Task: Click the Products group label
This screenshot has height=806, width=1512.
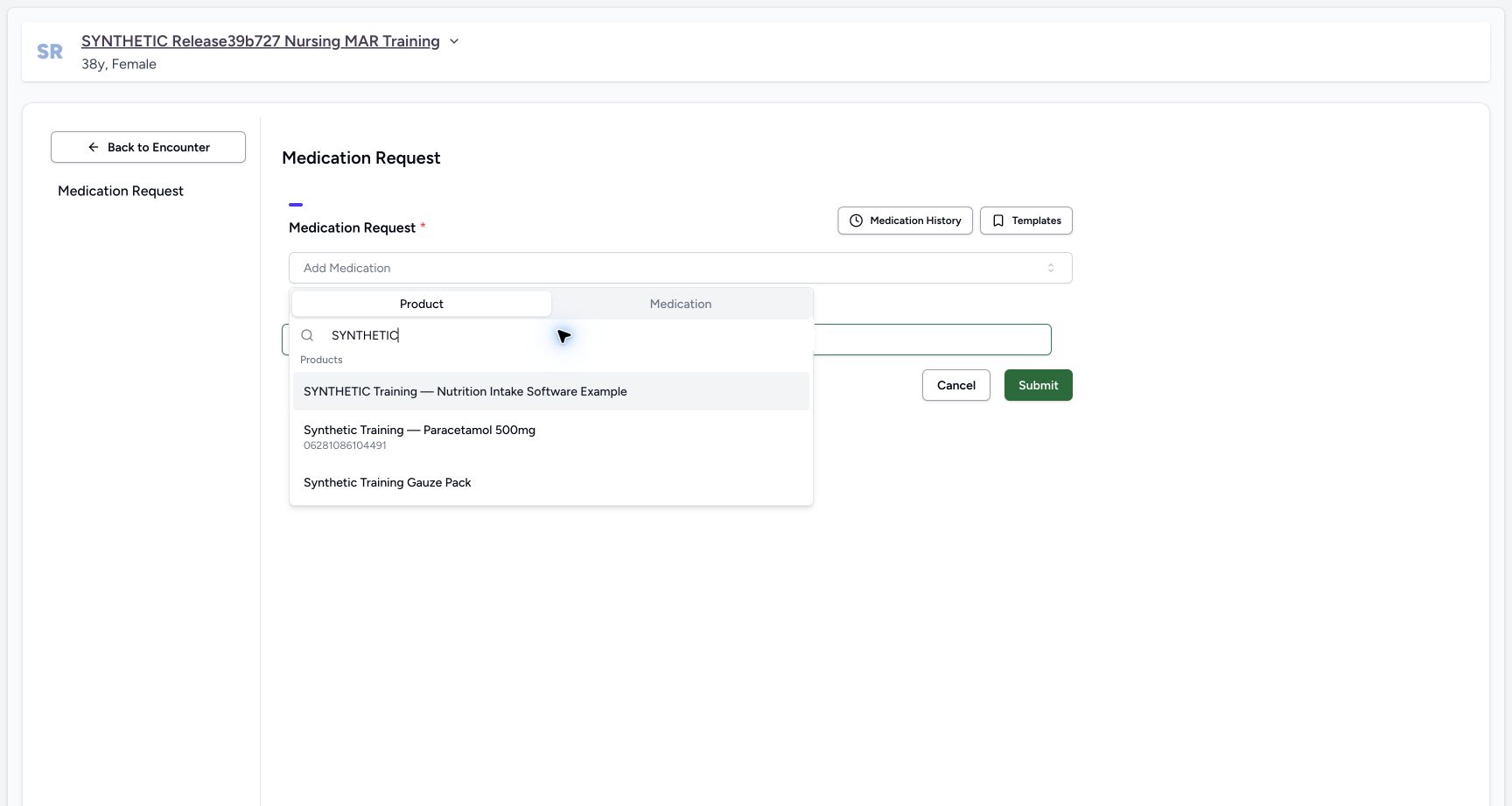Action: (x=321, y=360)
